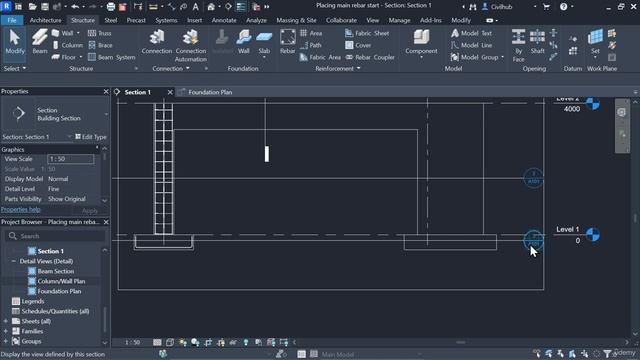This screenshot has width=640, height=360.
Task: Expand the Reinforcement panel dropdown
Action: click(338, 69)
